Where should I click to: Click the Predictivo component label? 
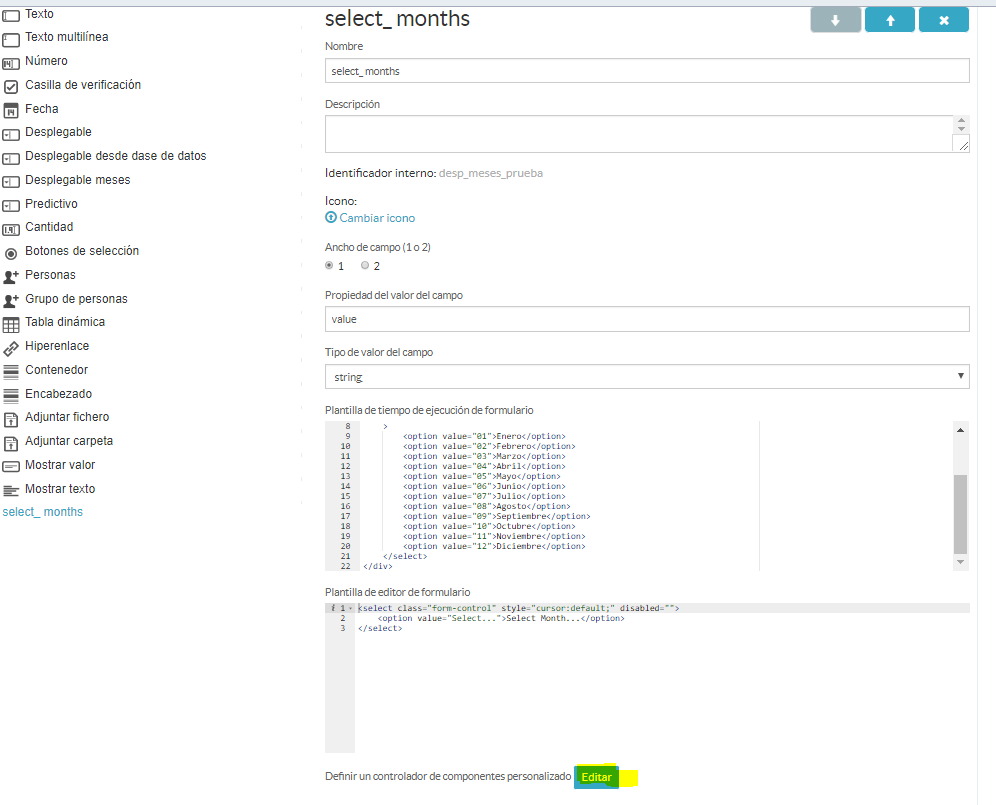(51, 204)
